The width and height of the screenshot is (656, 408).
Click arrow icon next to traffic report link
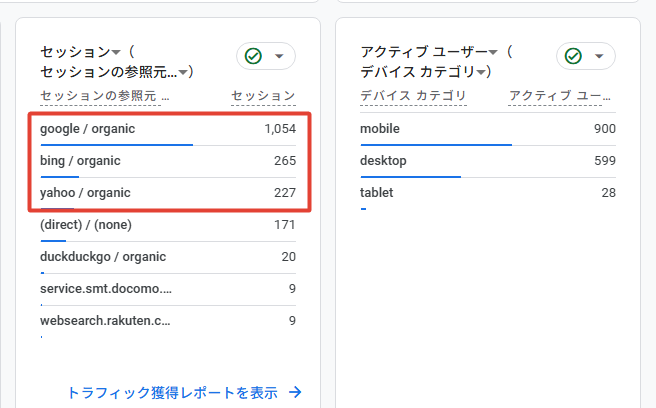(295, 392)
